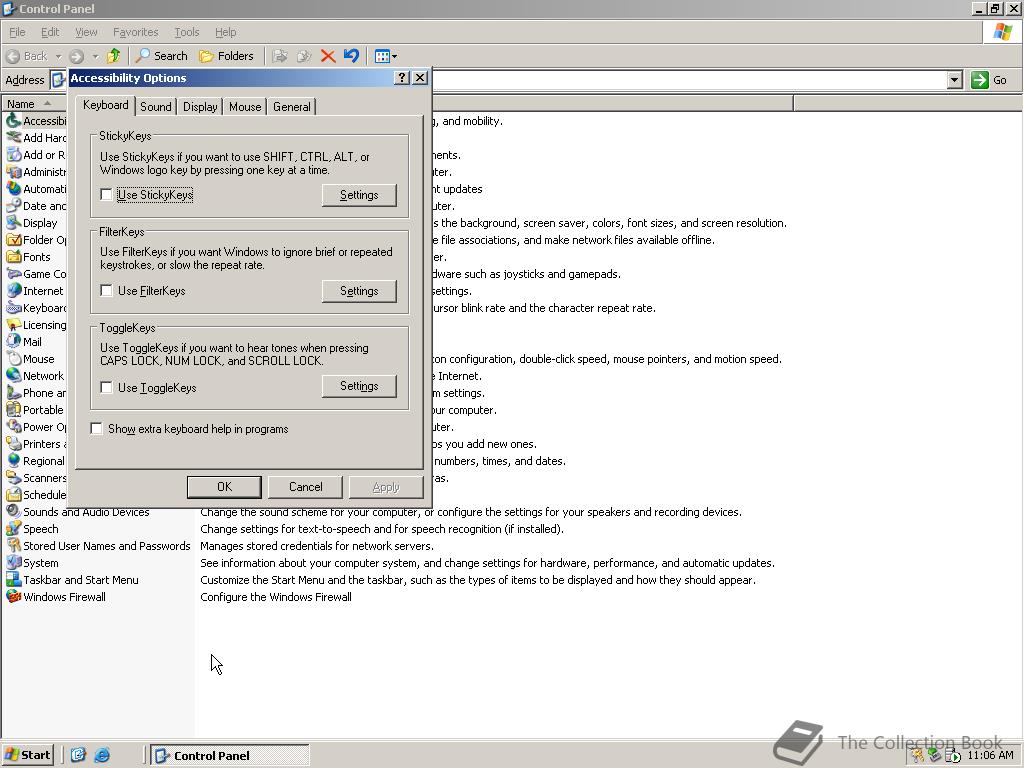
Task: Select the Mail item icon
Action: click(14, 341)
